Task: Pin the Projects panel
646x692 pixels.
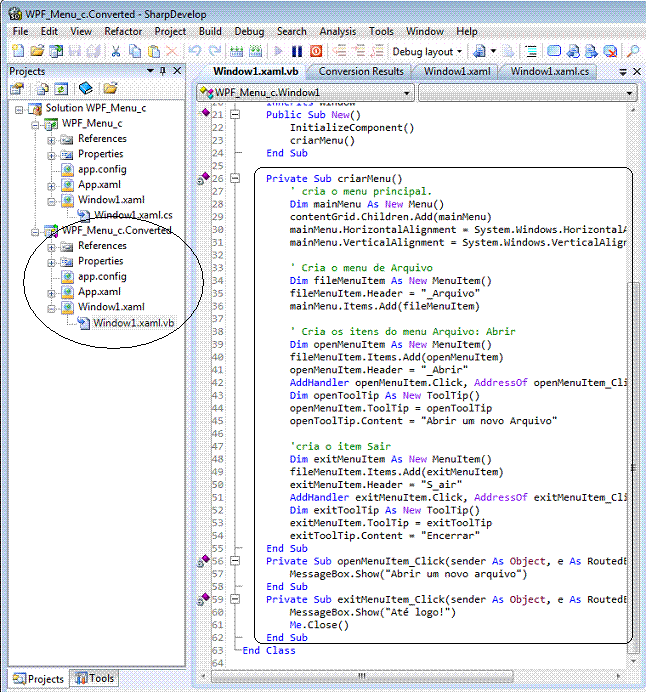Action: click(163, 71)
